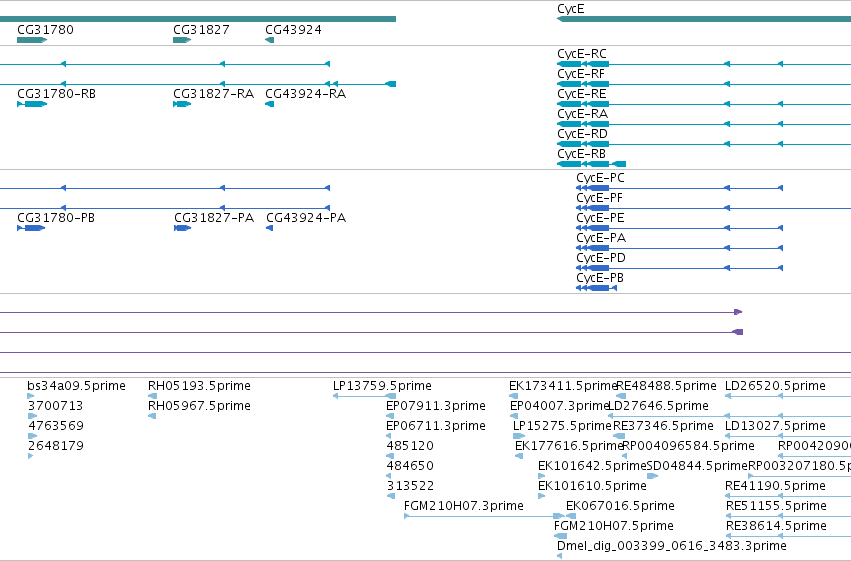851x561 pixels.
Task: Click the purple box ending the second purple line
Action: coord(738,332)
